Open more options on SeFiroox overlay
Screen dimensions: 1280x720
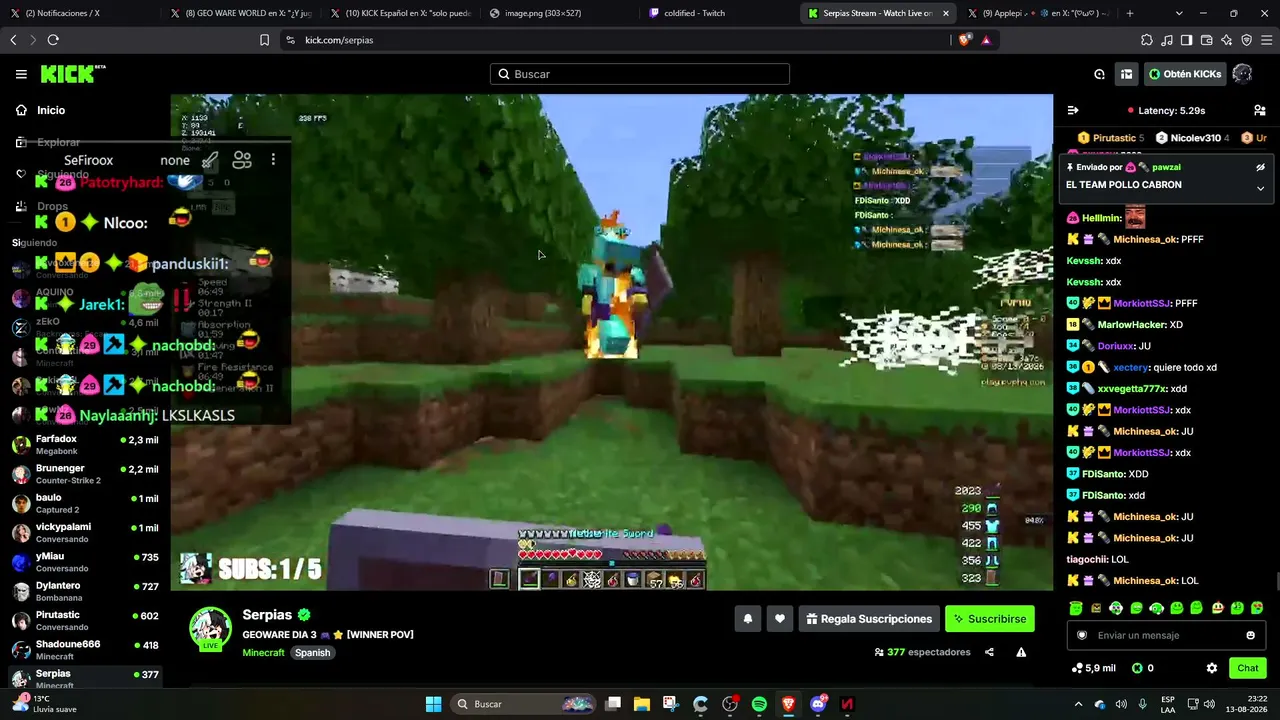point(273,160)
